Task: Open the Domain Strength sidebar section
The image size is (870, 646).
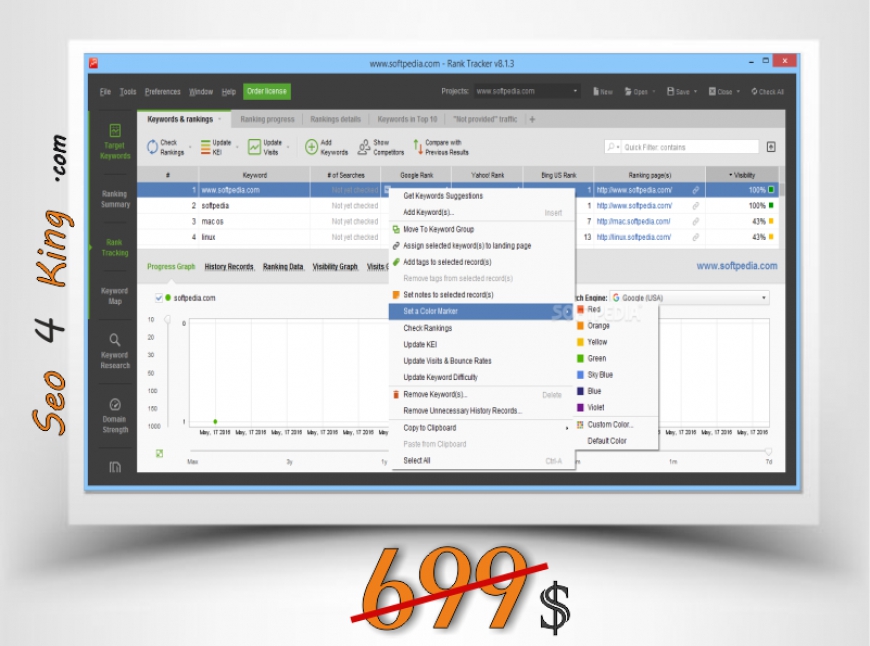Action: tap(115, 416)
